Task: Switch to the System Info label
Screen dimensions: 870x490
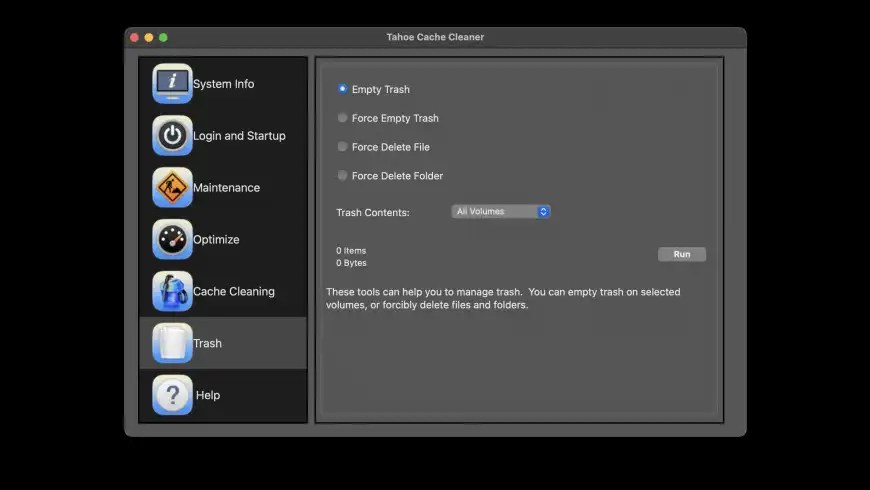Action: coord(224,84)
